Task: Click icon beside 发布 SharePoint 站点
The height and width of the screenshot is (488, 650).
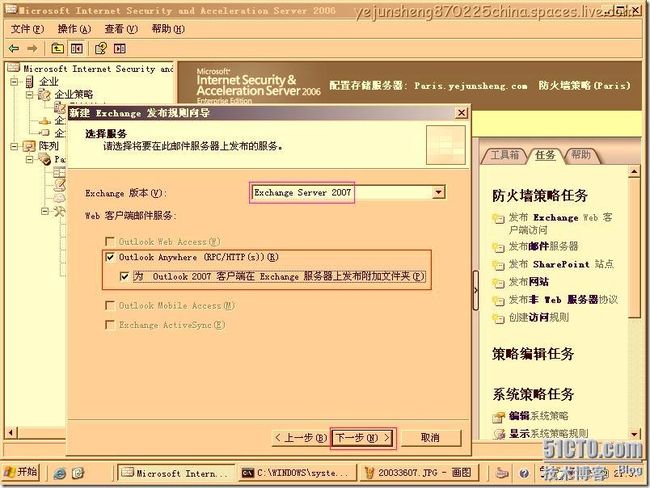Action: coord(497,265)
